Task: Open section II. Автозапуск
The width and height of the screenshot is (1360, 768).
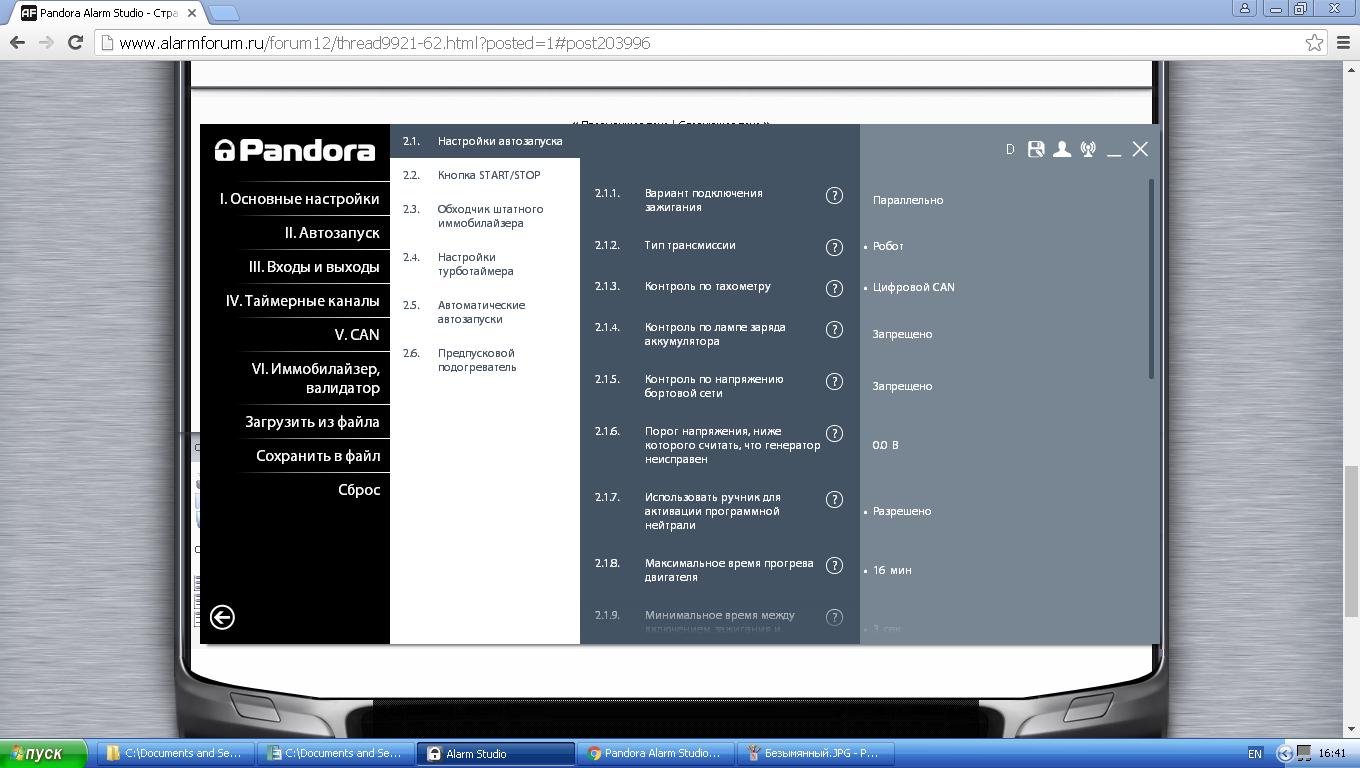Action: (332, 233)
